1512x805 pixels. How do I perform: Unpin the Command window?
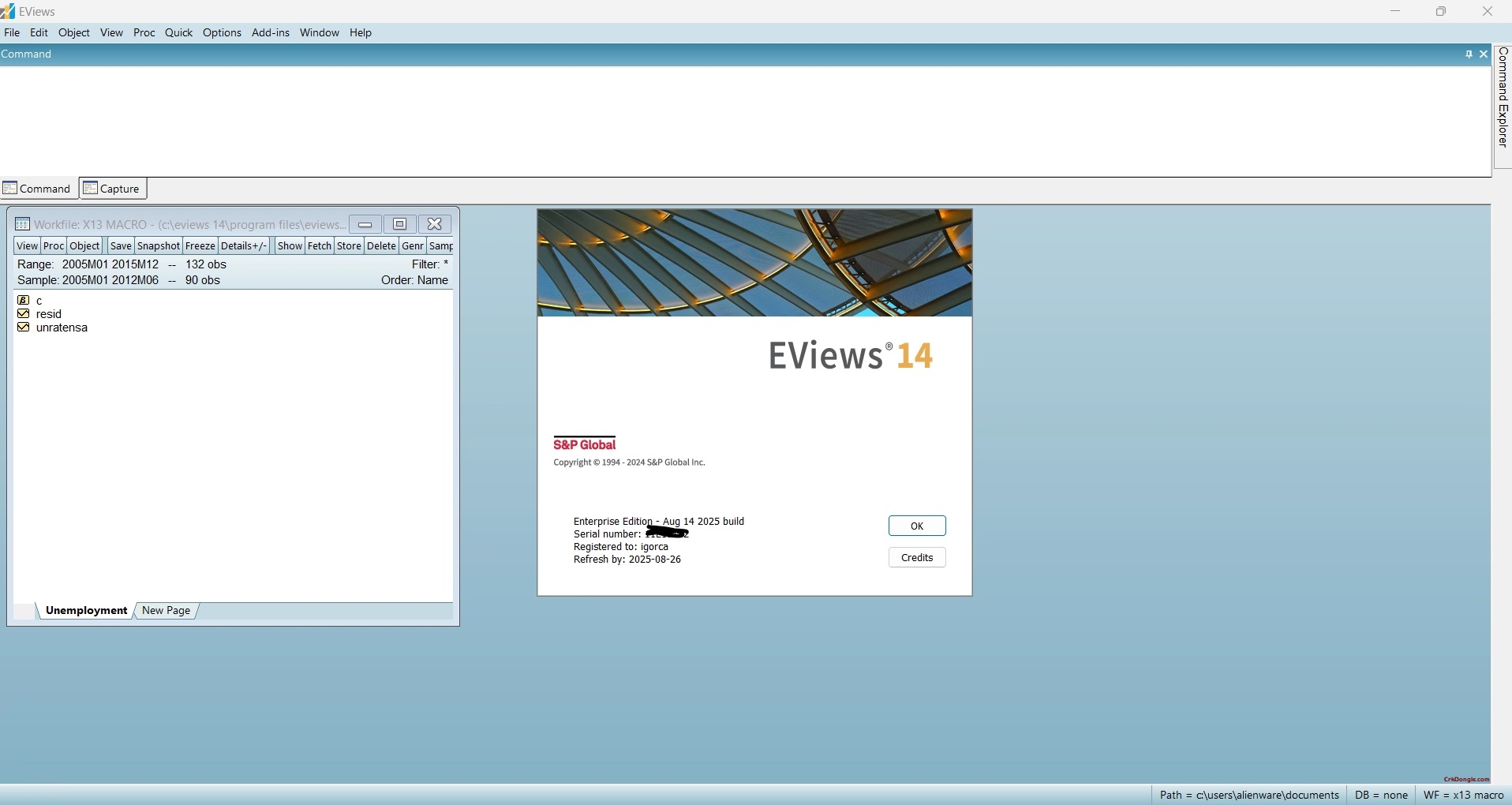pos(1468,54)
